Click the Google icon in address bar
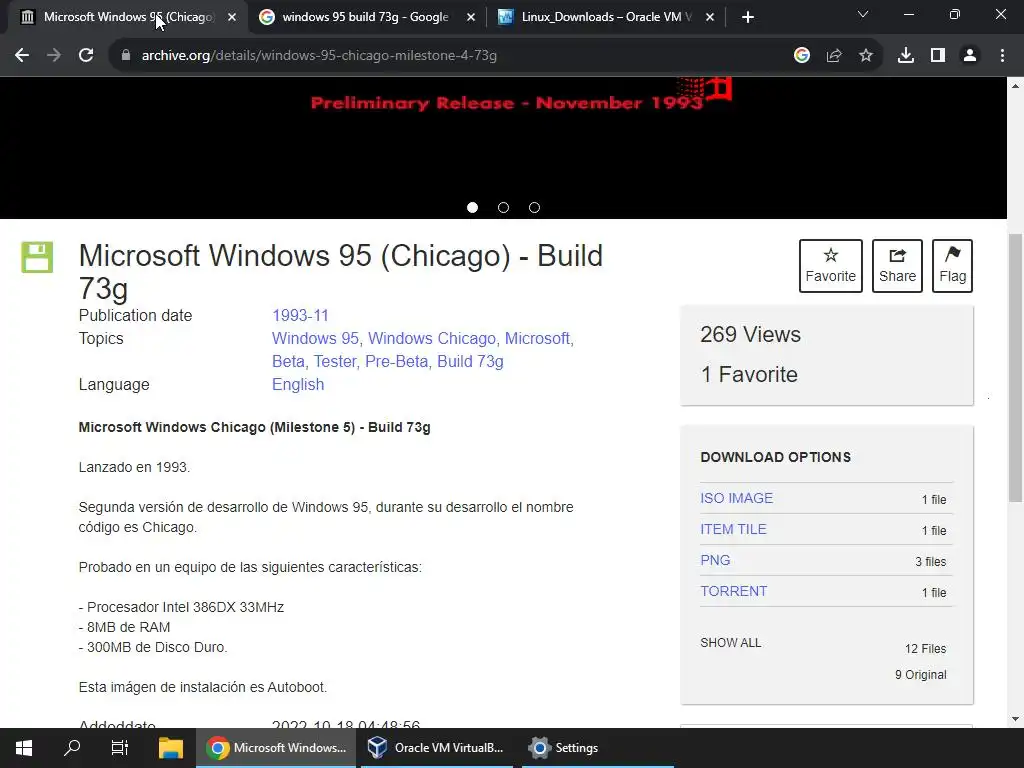Screen dimensions: 1024x768 pyautogui.click(x=802, y=56)
